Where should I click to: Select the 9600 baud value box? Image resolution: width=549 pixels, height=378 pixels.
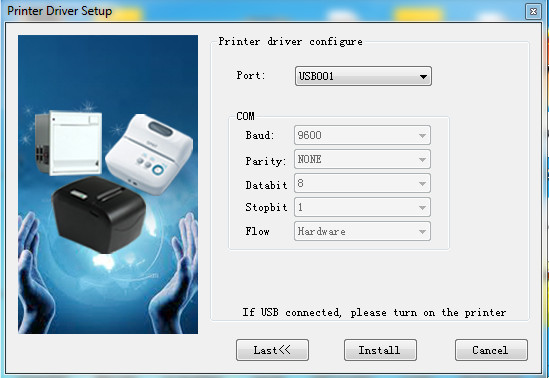click(362, 135)
